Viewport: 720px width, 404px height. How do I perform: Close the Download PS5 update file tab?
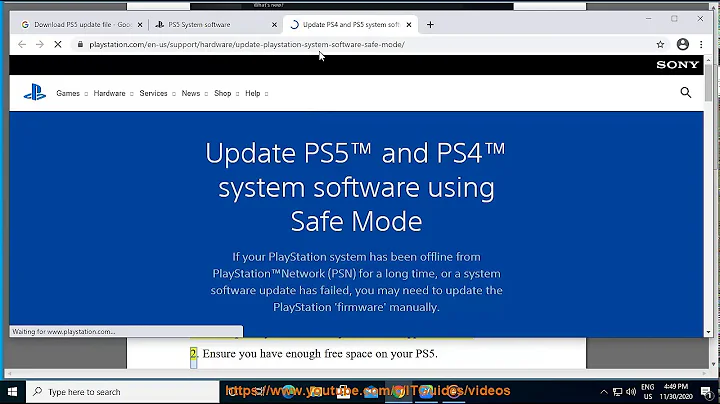(x=140, y=25)
